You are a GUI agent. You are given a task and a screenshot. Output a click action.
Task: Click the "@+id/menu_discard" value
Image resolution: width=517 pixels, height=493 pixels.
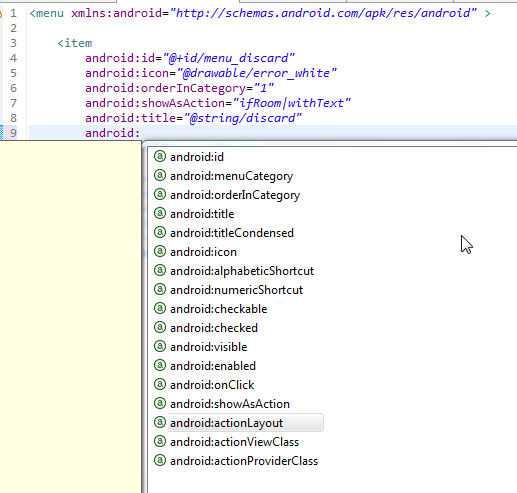[x=229, y=58]
